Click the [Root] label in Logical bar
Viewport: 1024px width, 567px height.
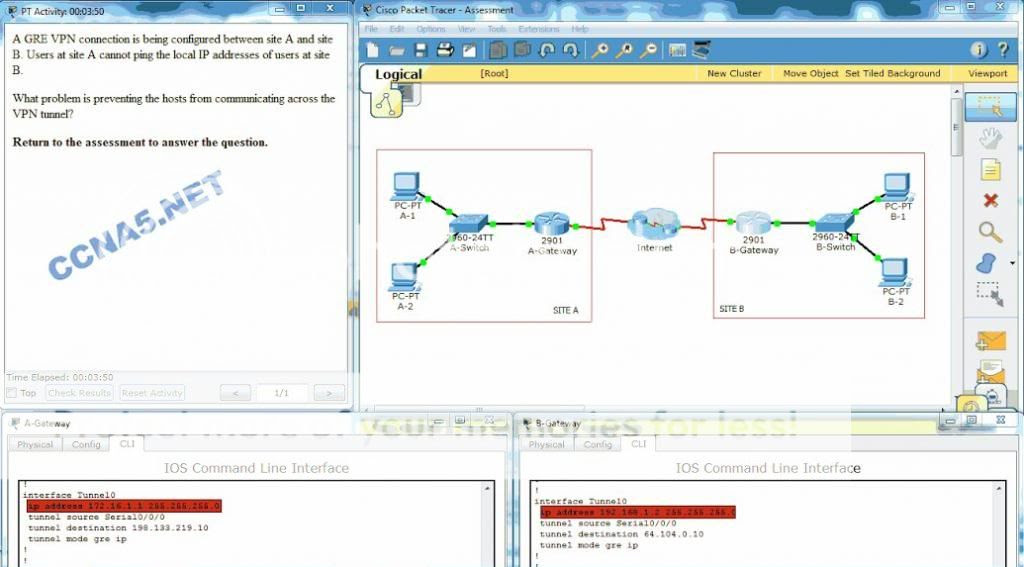tap(494, 73)
